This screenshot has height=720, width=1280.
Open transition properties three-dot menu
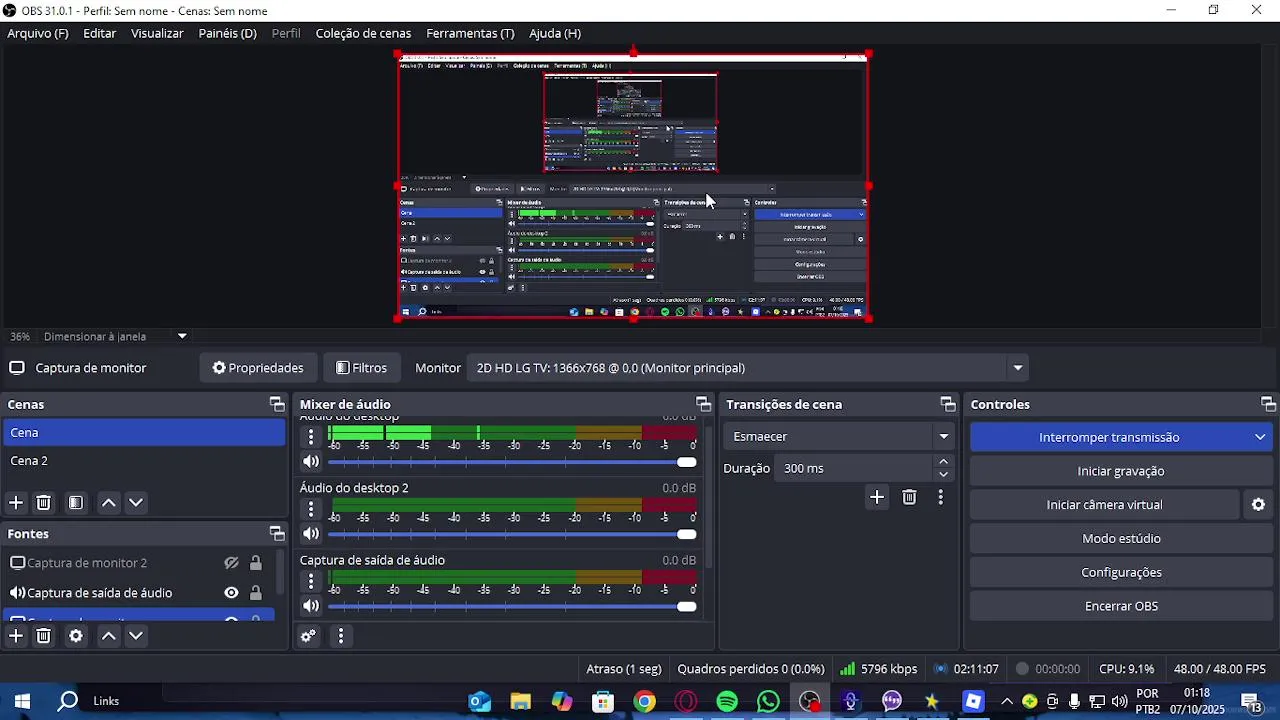[x=941, y=497]
